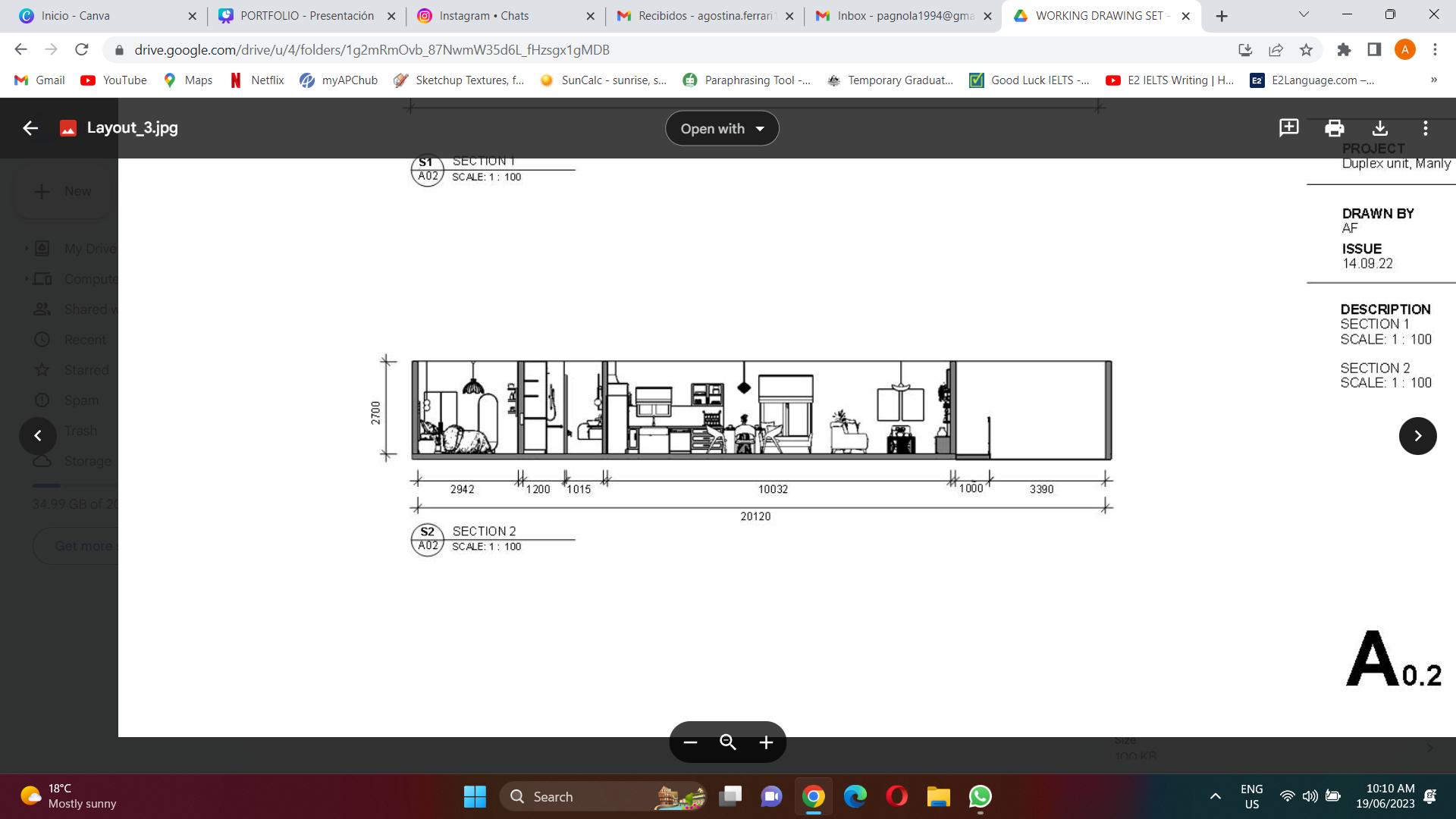Open the Chrome tab search dropdown arrow
Viewport: 1456px width, 819px height.
pos(1304,15)
